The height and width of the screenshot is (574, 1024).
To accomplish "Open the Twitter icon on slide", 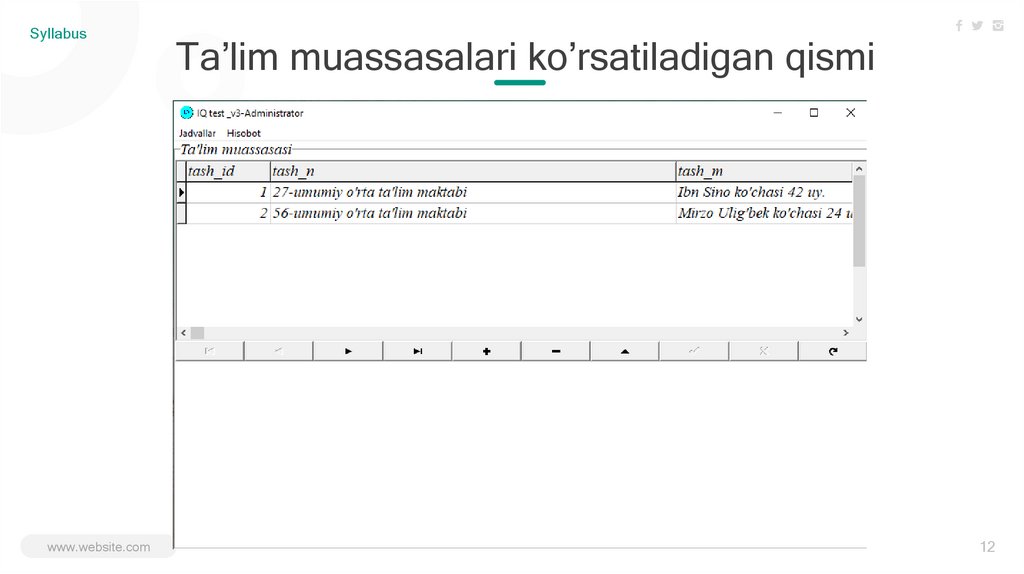I will [x=977, y=25].
